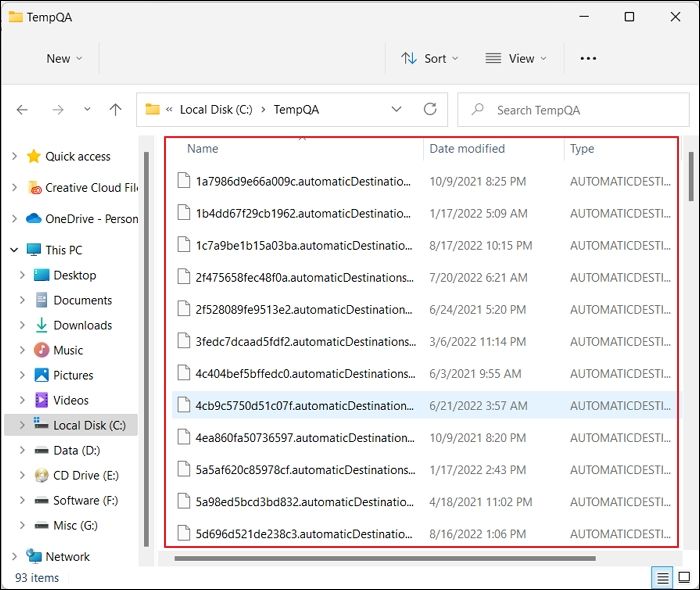
Task: Select file 1a7986d9e66a009c.automaticDestinations
Action: click(303, 182)
